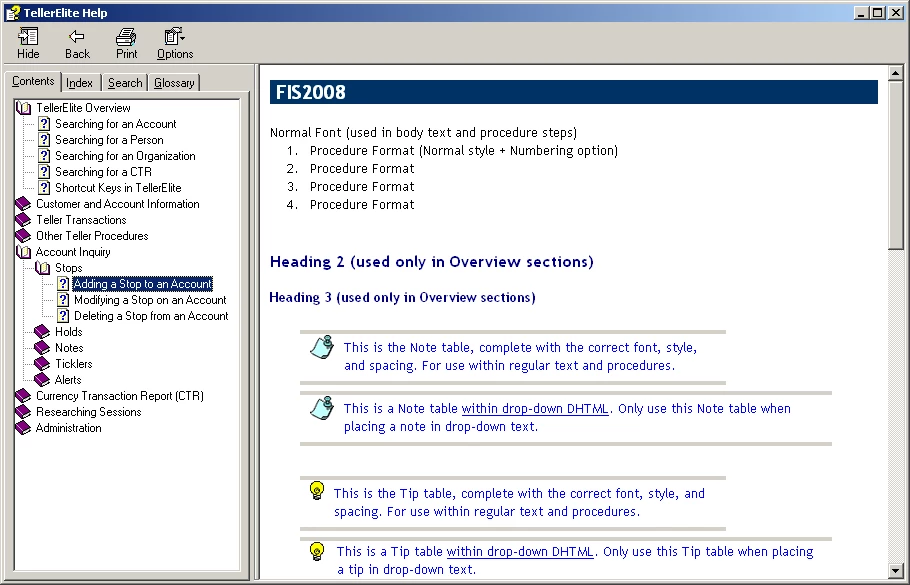Viewport: 910px width, 585px height.
Task: Expand the Researching Sessions book icon
Action: click(x=23, y=411)
